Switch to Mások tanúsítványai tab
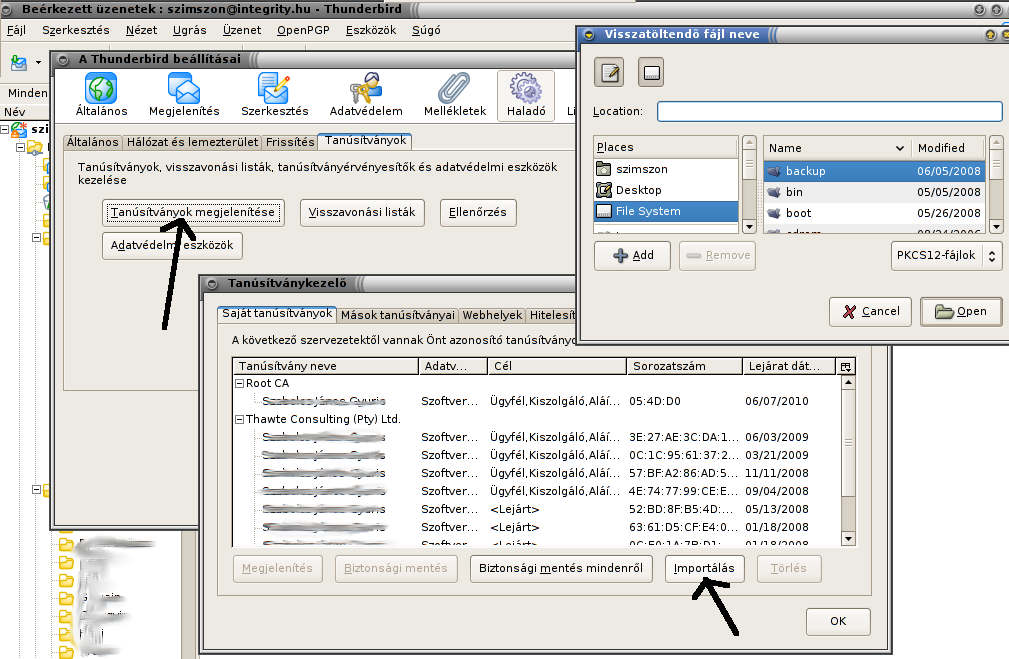Screen dimensions: 1009x659 pos(398,315)
